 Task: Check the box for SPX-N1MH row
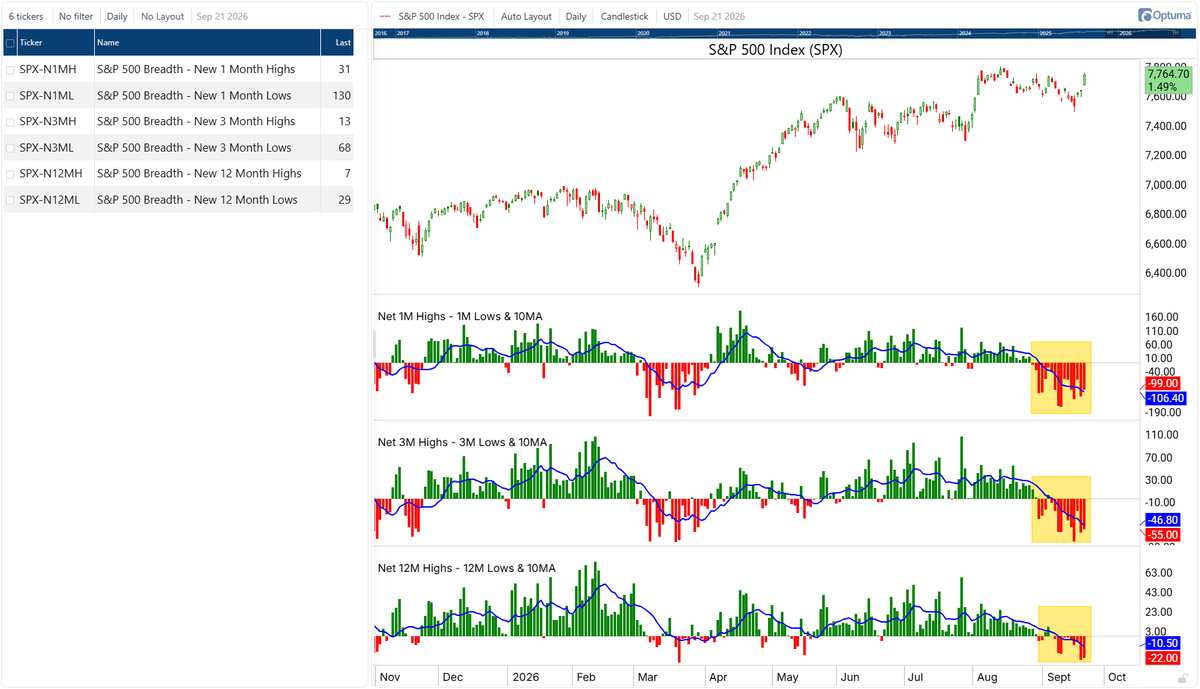click(10, 70)
